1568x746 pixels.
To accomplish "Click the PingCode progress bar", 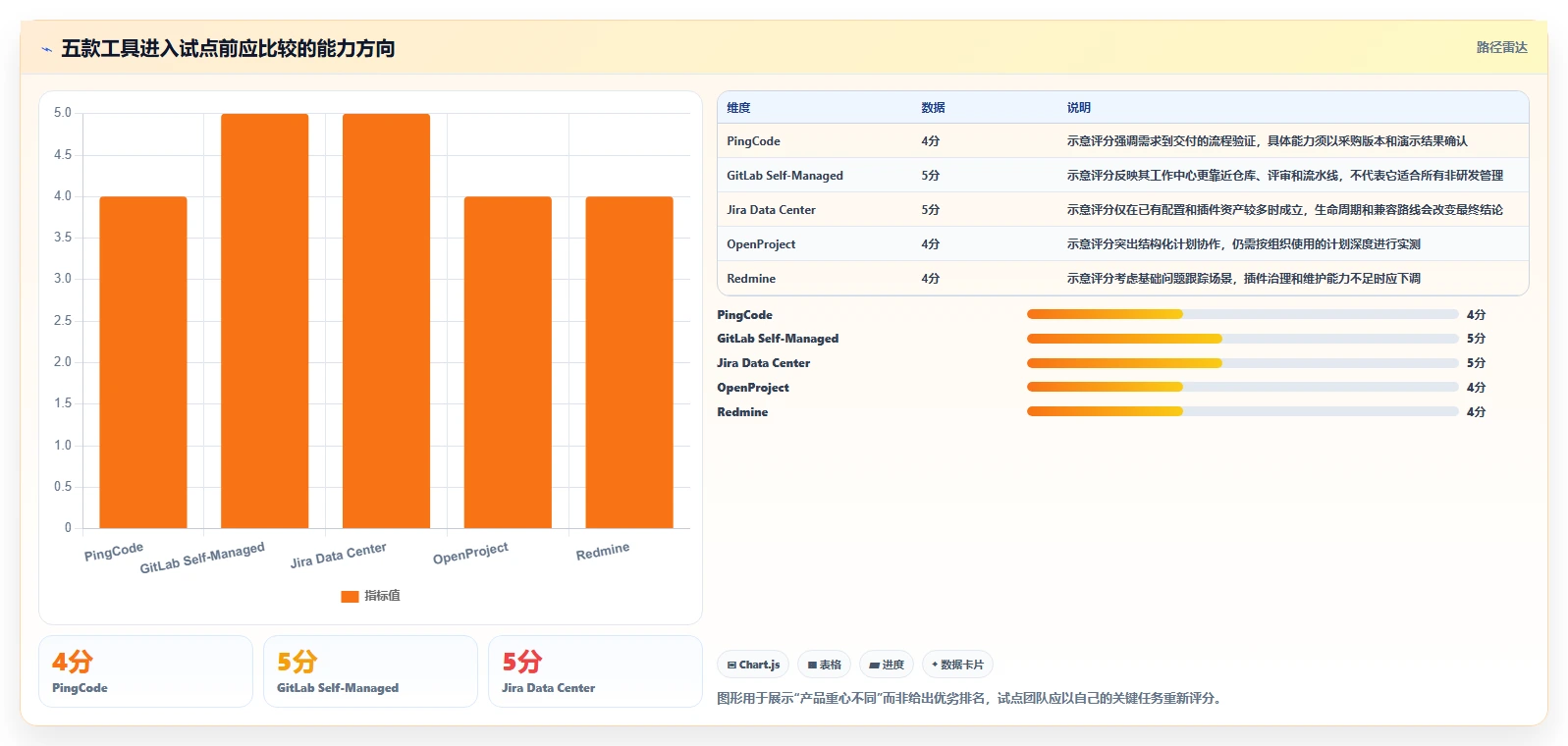I will coord(1242,314).
